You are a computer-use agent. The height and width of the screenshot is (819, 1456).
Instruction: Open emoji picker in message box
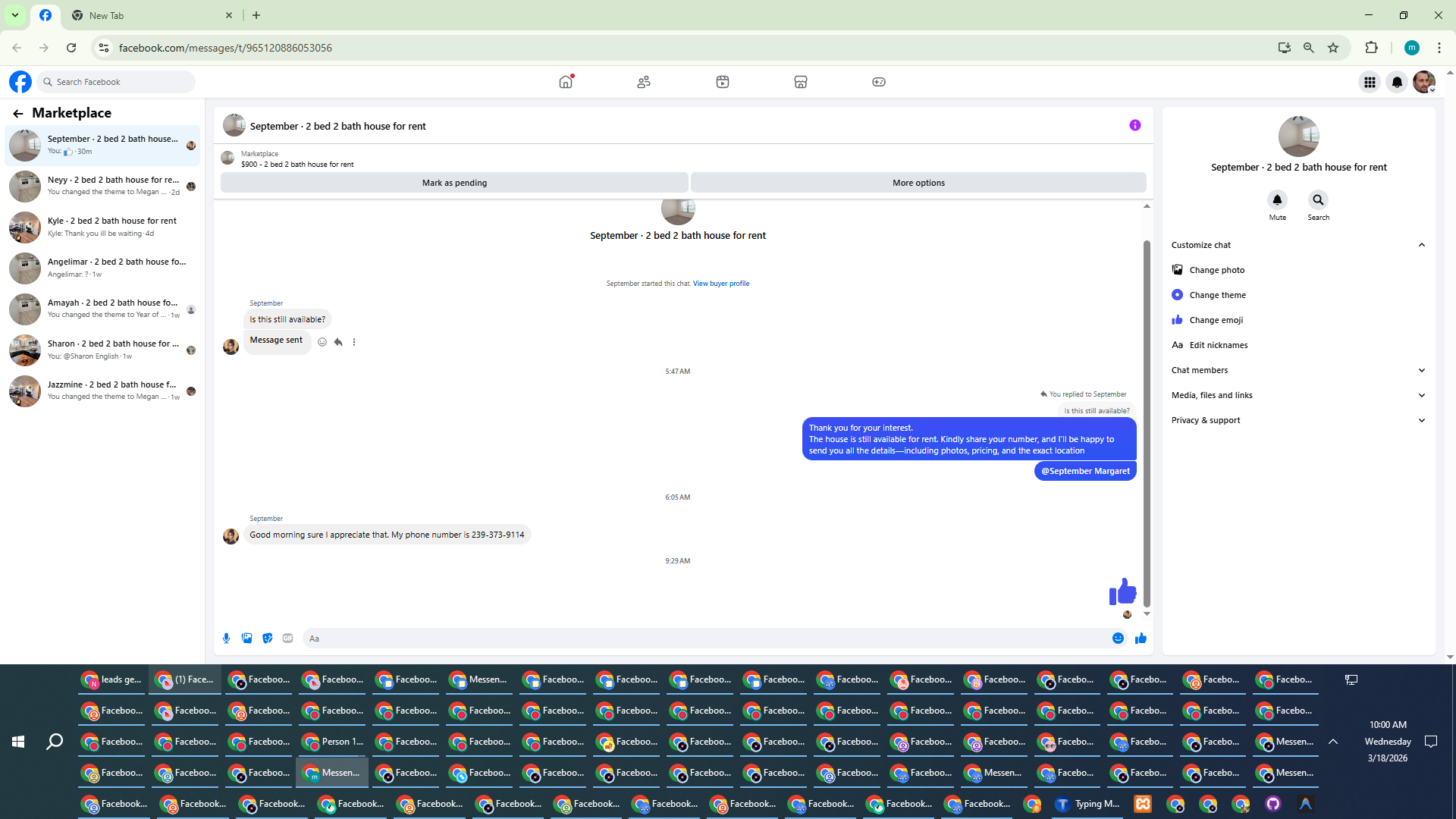1118,639
